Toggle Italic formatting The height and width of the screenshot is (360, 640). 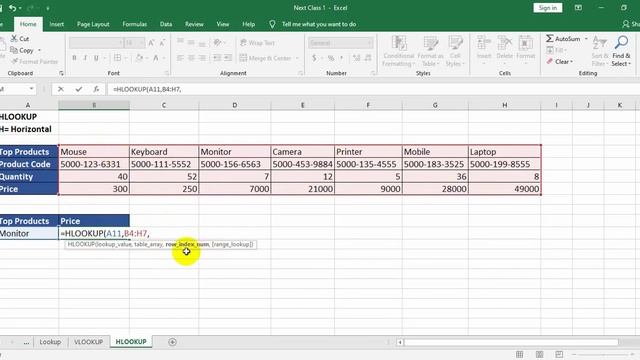[x=85, y=58]
